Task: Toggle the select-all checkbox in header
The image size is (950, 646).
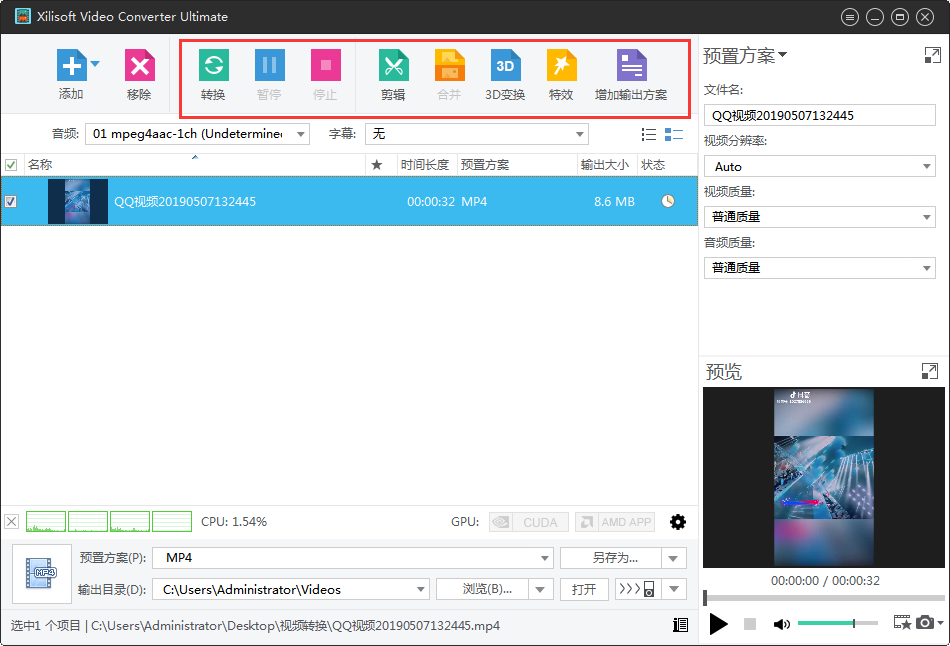Action: pyautogui.click(x=11, y=165)
